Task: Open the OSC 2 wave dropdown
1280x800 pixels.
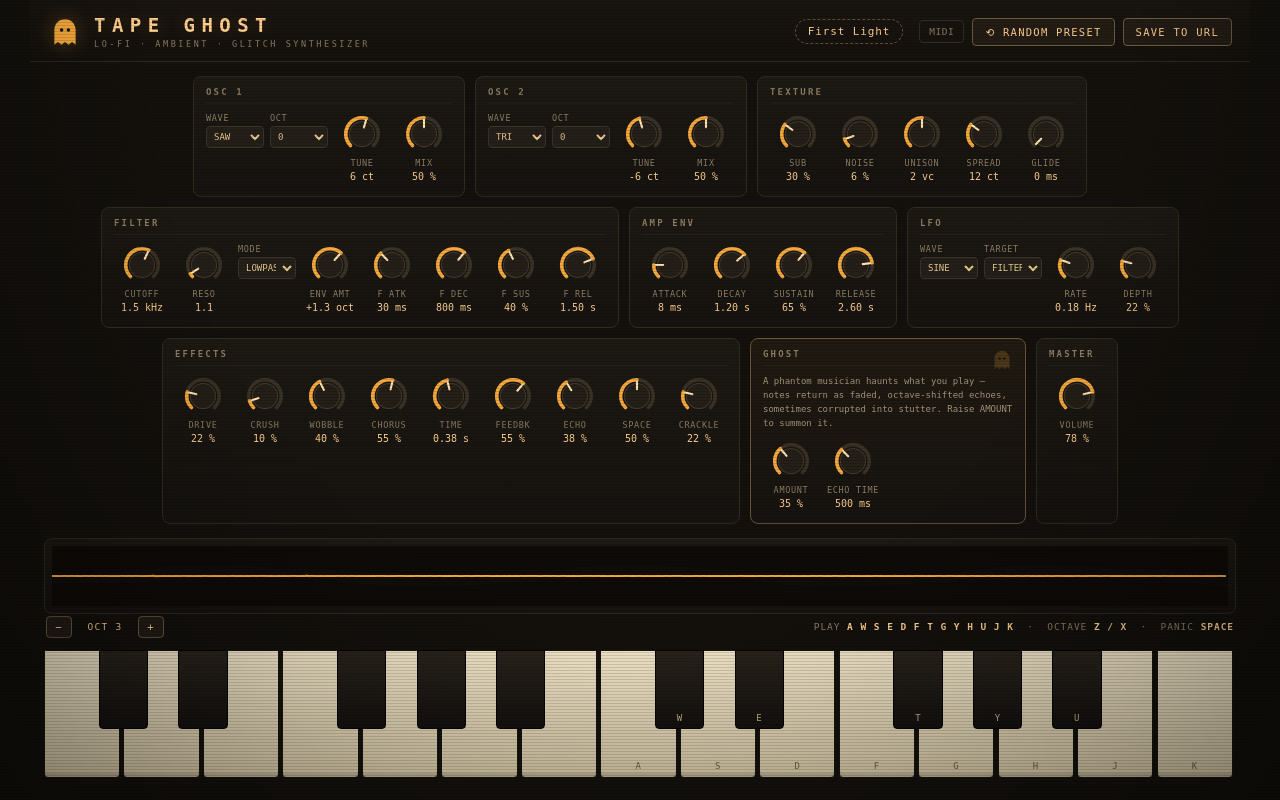Action: [517, 137]
